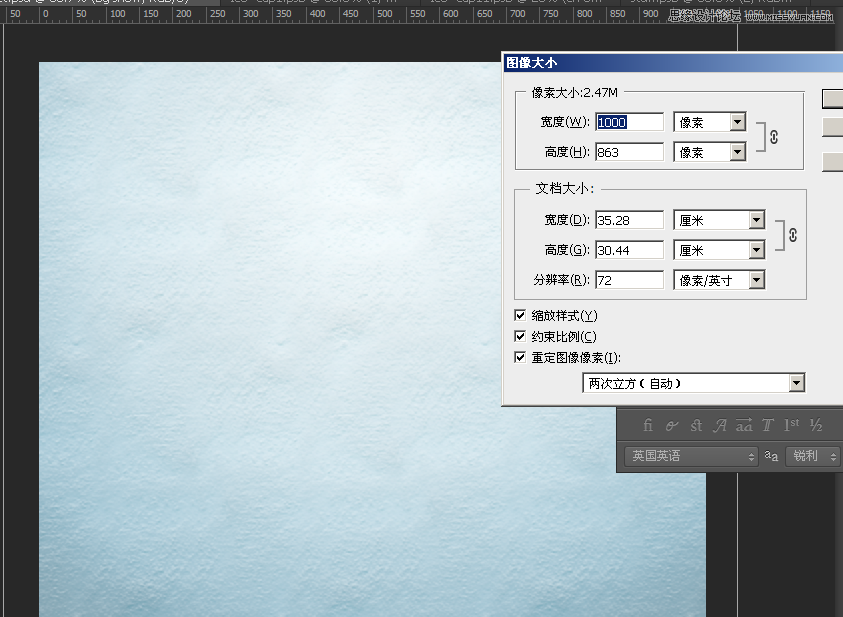The height and width of the screenshot is (617, 843).
Task: Open the 英国英语 language dropdown
Action: point(691,456)
